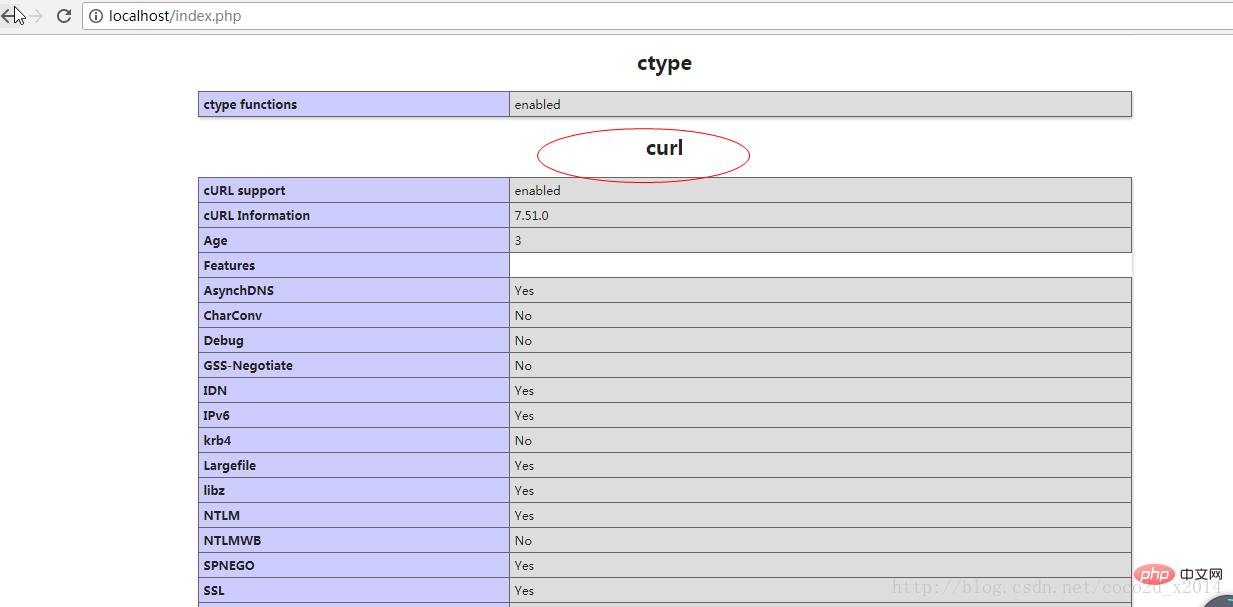Click No value in krb4 row
The height and width of the screenshot is (607, 1233).
[x=523, y=440]
